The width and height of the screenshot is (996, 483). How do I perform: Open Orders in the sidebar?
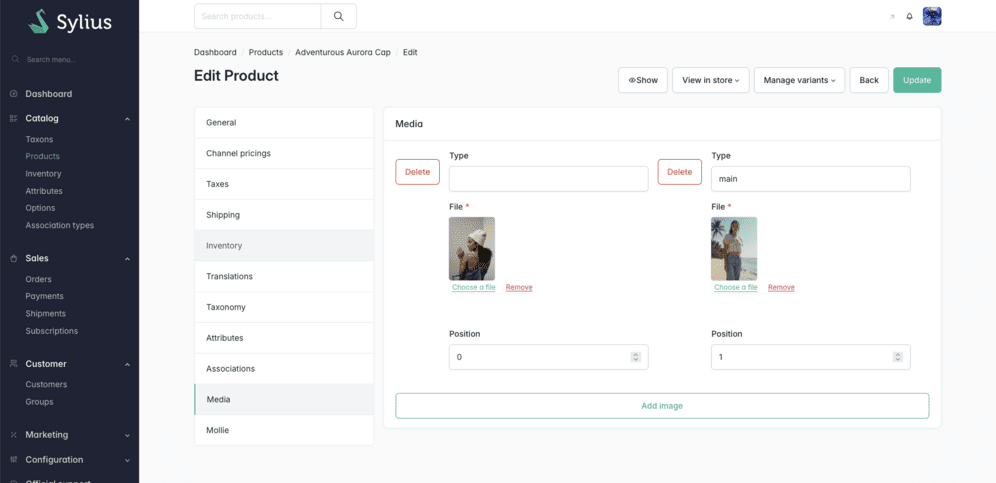[x=39, y=279]
